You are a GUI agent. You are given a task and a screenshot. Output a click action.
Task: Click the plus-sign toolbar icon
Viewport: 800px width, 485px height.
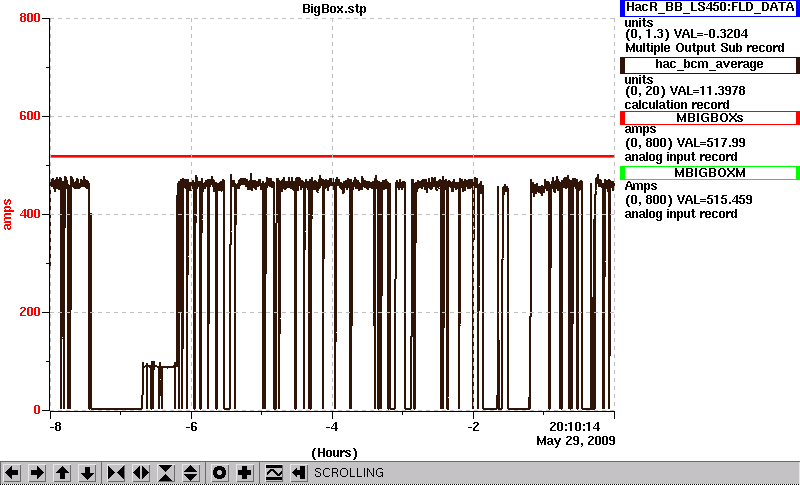[245, 473]
